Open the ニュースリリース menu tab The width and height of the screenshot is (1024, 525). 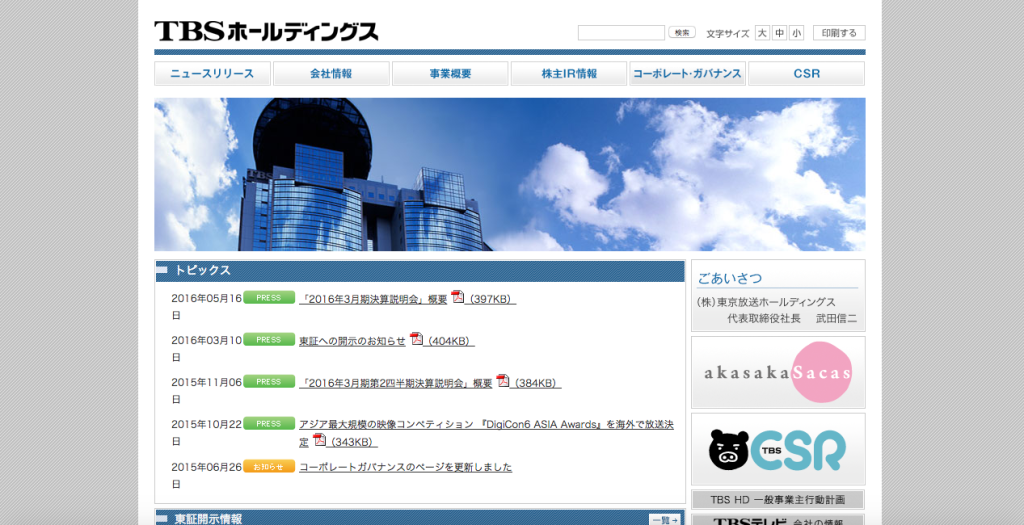(212, 74)
